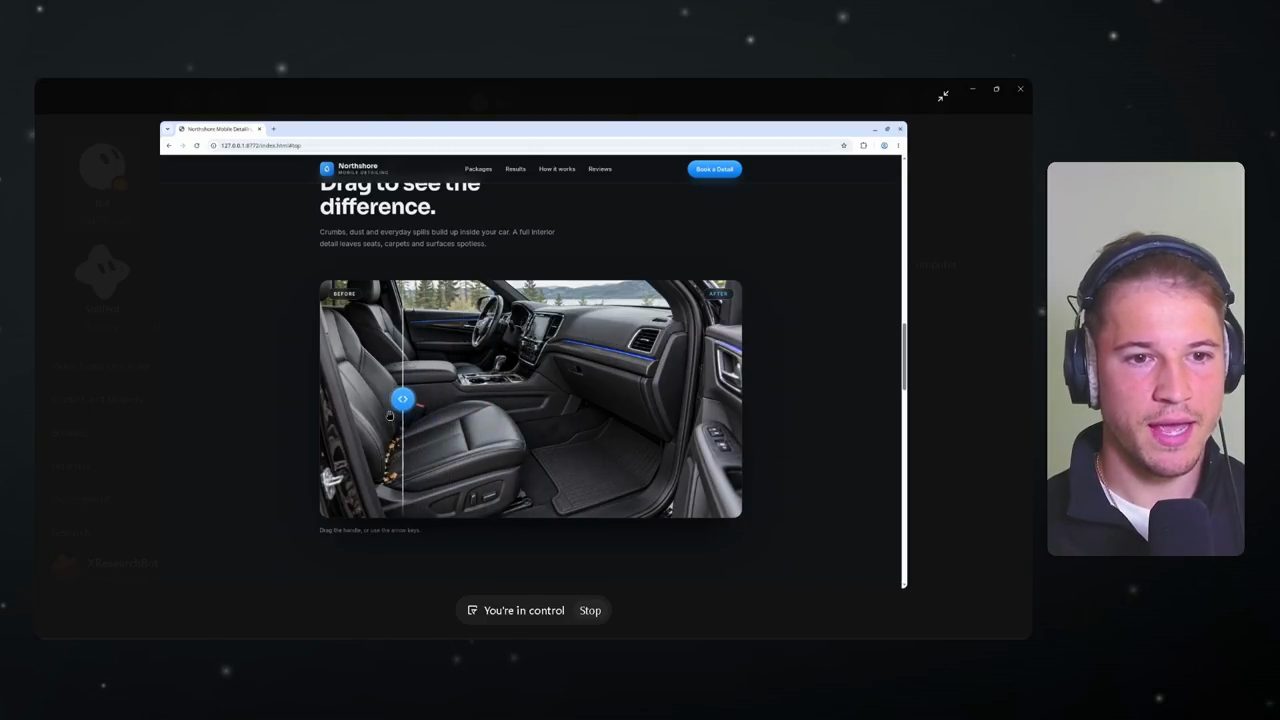This screenshot has height=720, width=1280.
Task: Go to the Results nav section
Action: point(515,169)
